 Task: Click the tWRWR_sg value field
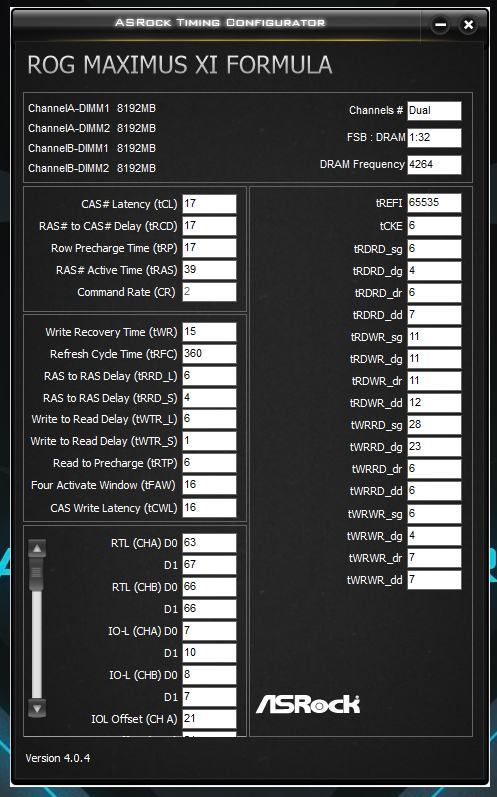pos(434,514)
